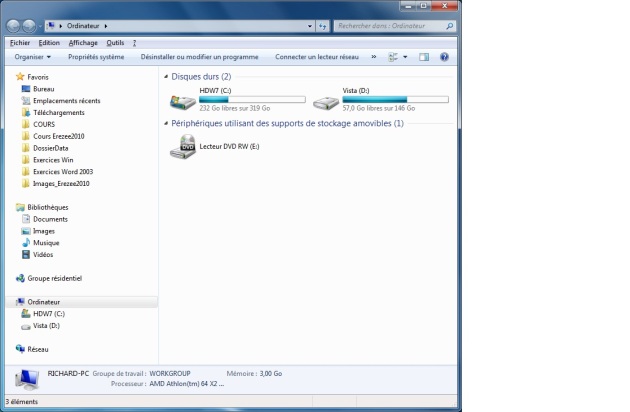Select HDW7 (C:) in navigation tree
This screenshot has height=412, width=630.
[x=43, y=314]
